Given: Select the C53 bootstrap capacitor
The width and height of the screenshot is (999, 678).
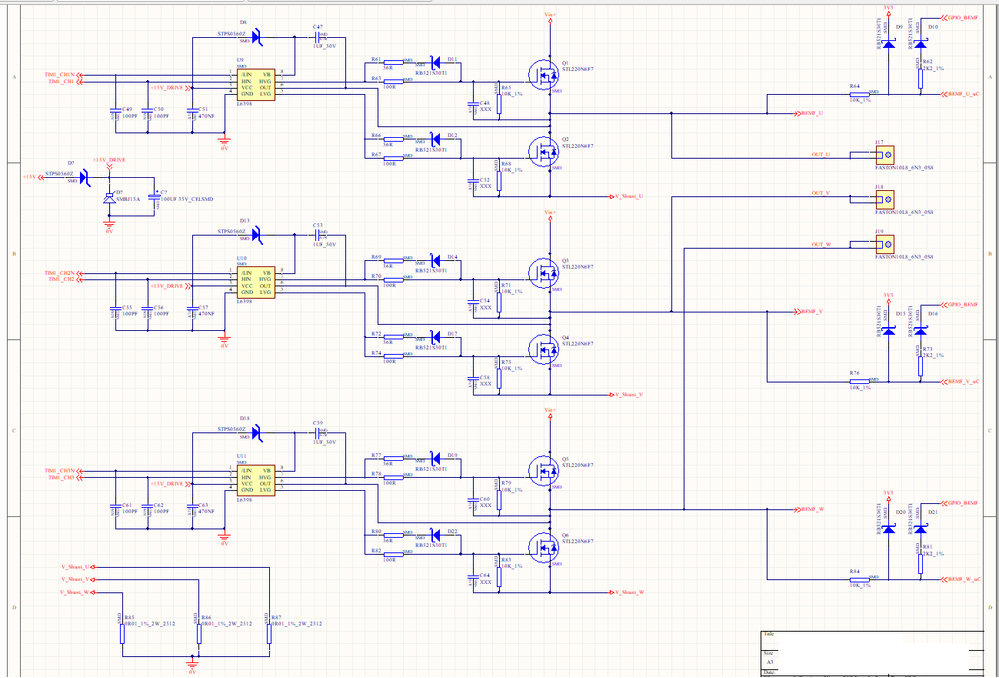Looking at the screenshot, I should 318,235.
